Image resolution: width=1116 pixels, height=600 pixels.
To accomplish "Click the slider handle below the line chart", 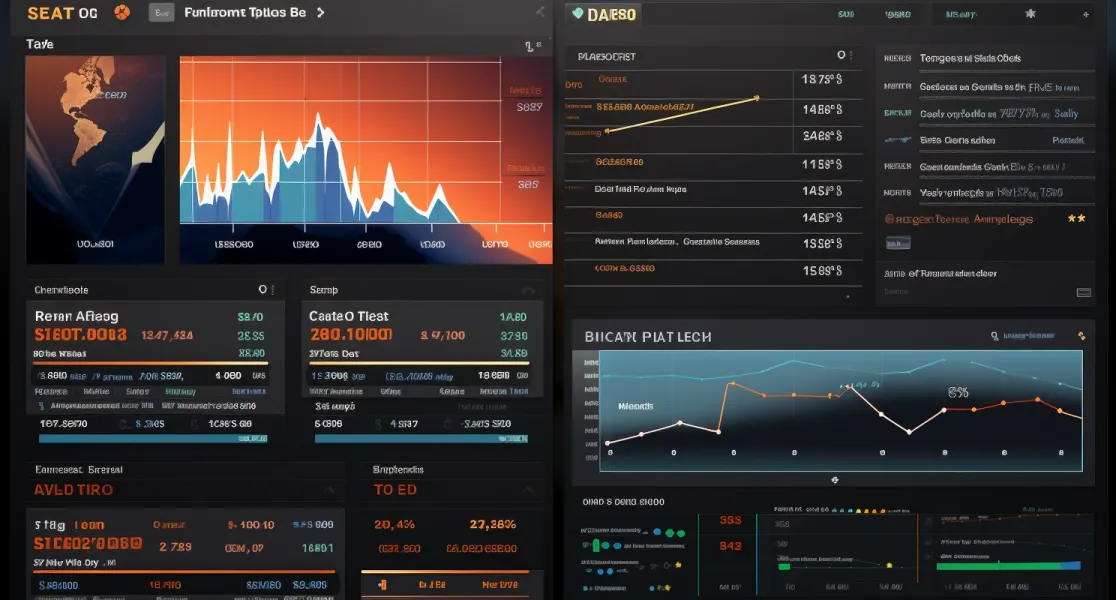I will coord(834,480).
